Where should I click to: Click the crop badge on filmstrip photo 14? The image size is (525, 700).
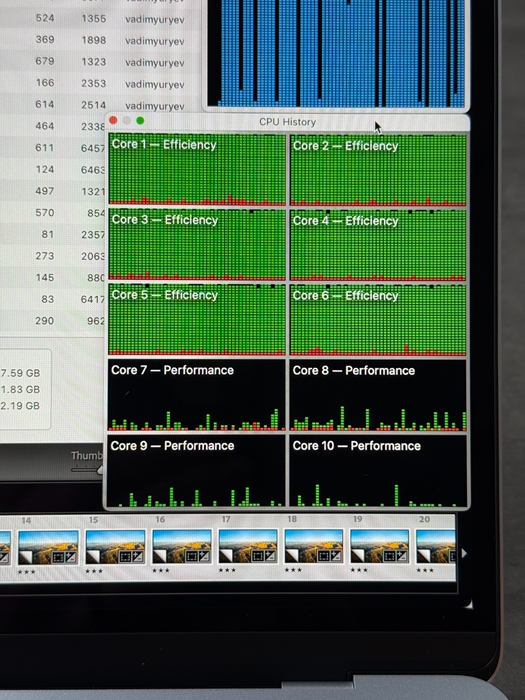click(58, 558)
